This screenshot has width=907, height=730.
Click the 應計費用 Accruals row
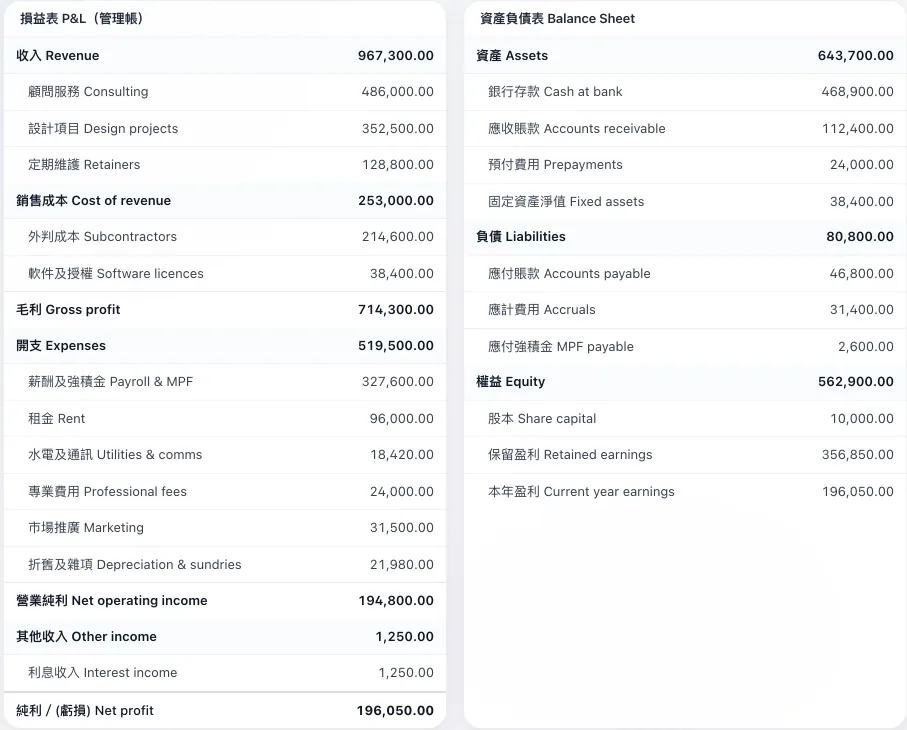point(685,310)
